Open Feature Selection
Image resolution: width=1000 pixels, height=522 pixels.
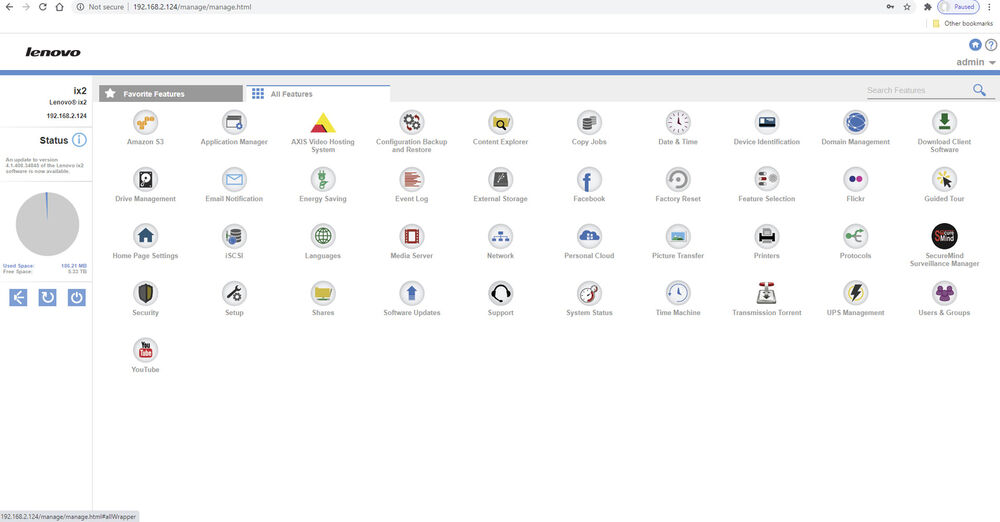click(x=767, y=179)
